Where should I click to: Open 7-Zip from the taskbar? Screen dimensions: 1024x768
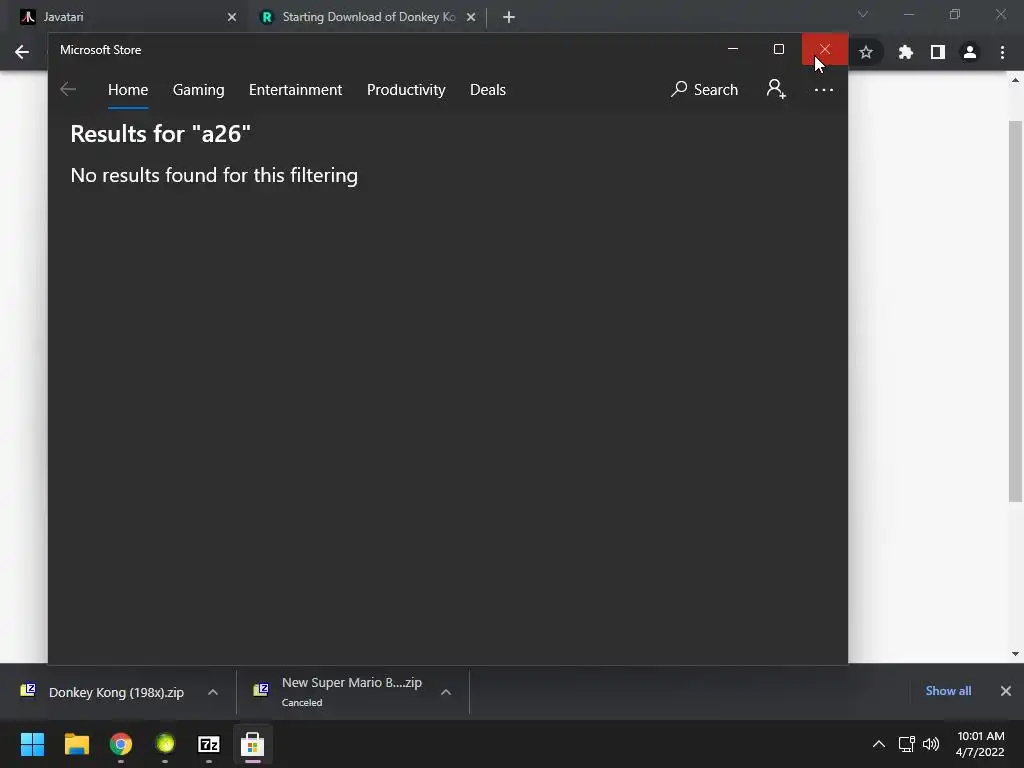(x=209, y=744)
